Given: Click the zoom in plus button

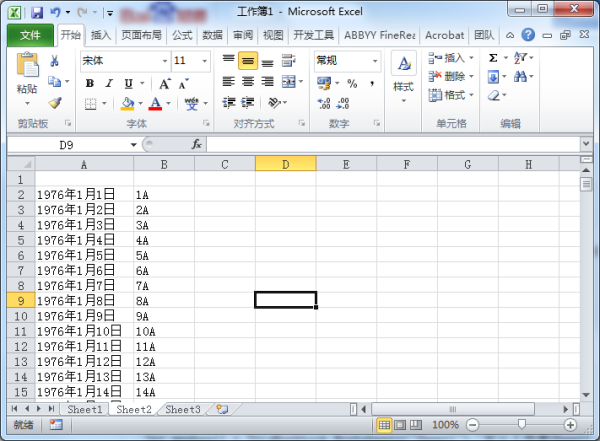Looking at the screenshot, I should [570, 425].
